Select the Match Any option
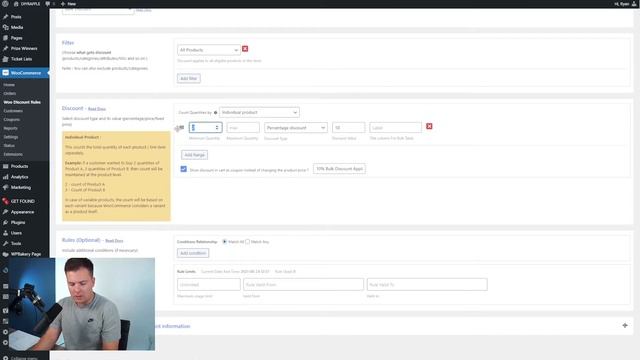This screenshot has height=360, width=640. [x=247, y=242]
